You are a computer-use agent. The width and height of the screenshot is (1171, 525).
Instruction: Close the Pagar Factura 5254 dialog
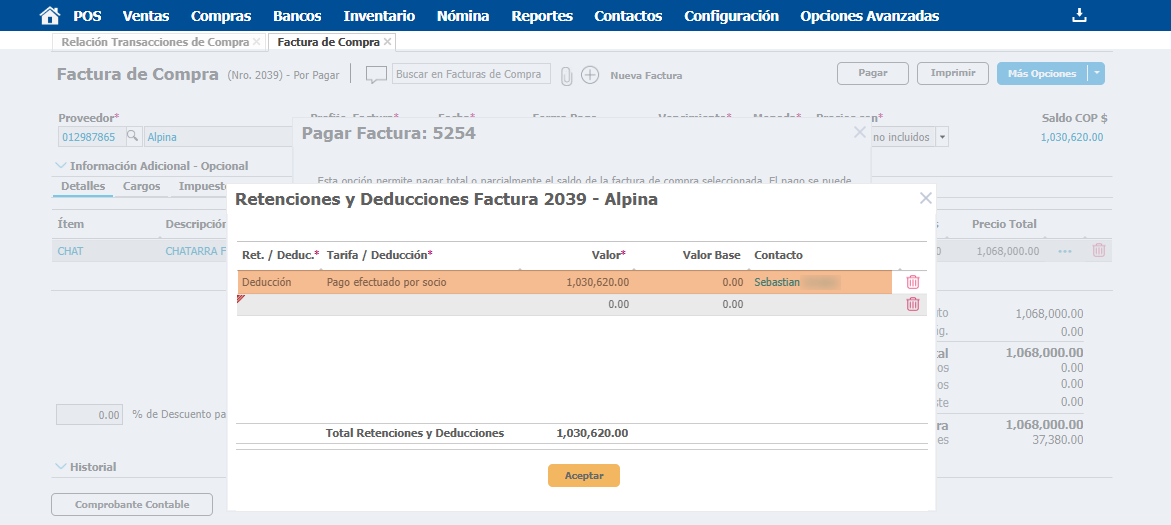click(x=860, y=133)
